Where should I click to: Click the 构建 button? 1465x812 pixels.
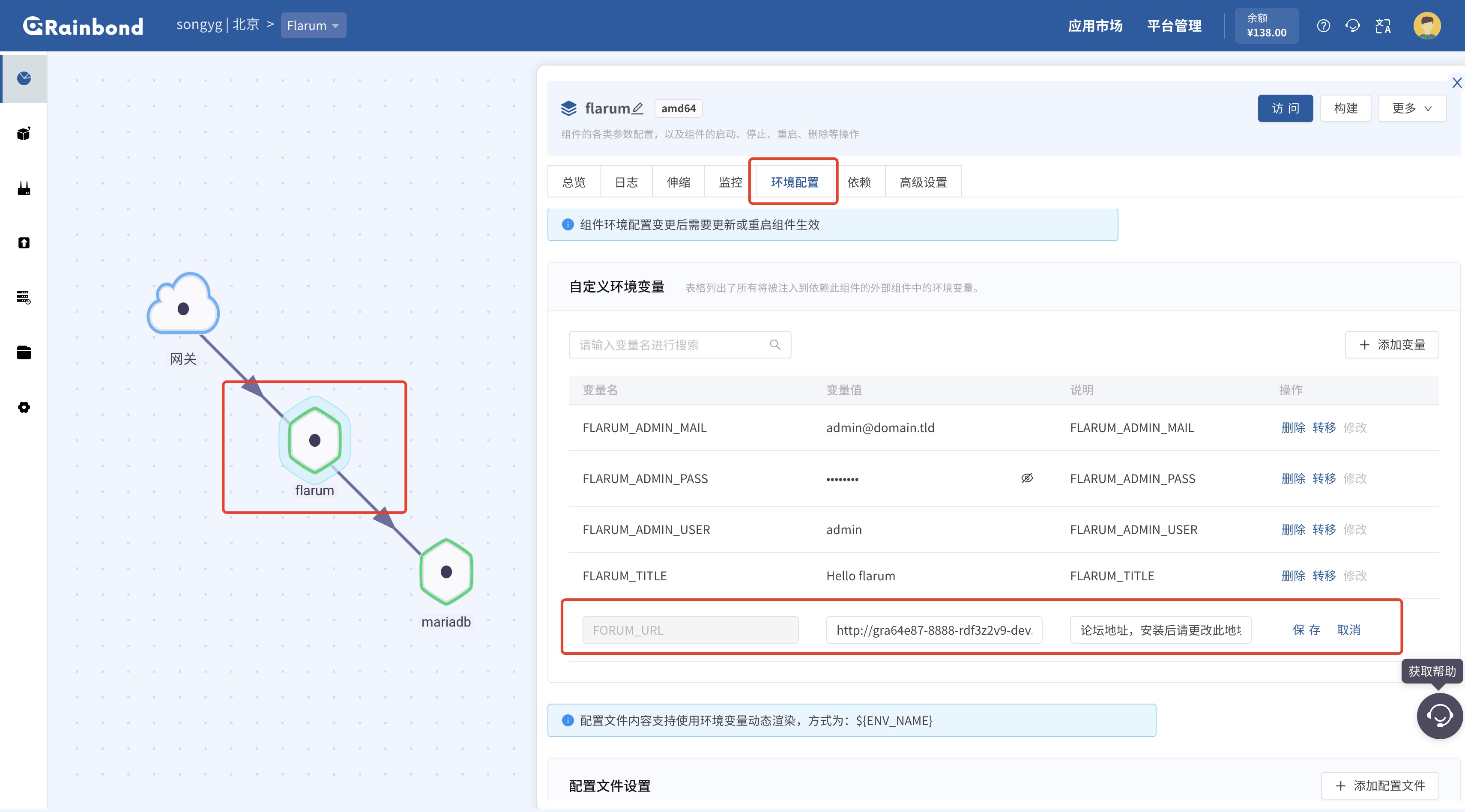point(1345,108)
